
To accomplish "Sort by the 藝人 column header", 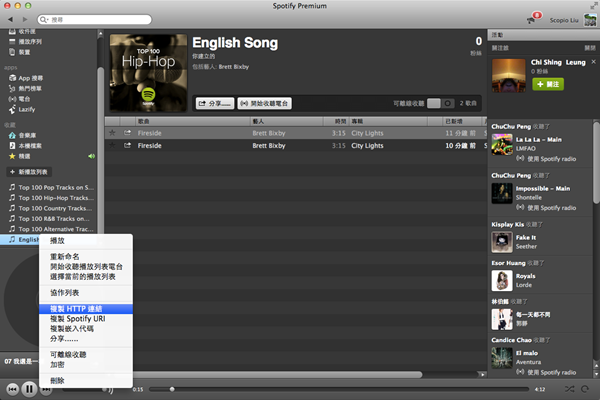I will pyautogui.click(x=286, y=121).
